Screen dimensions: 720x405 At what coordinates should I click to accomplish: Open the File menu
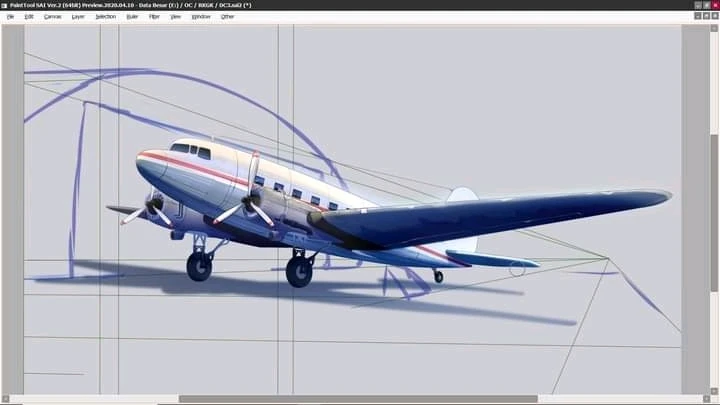[x=10, y=17]
